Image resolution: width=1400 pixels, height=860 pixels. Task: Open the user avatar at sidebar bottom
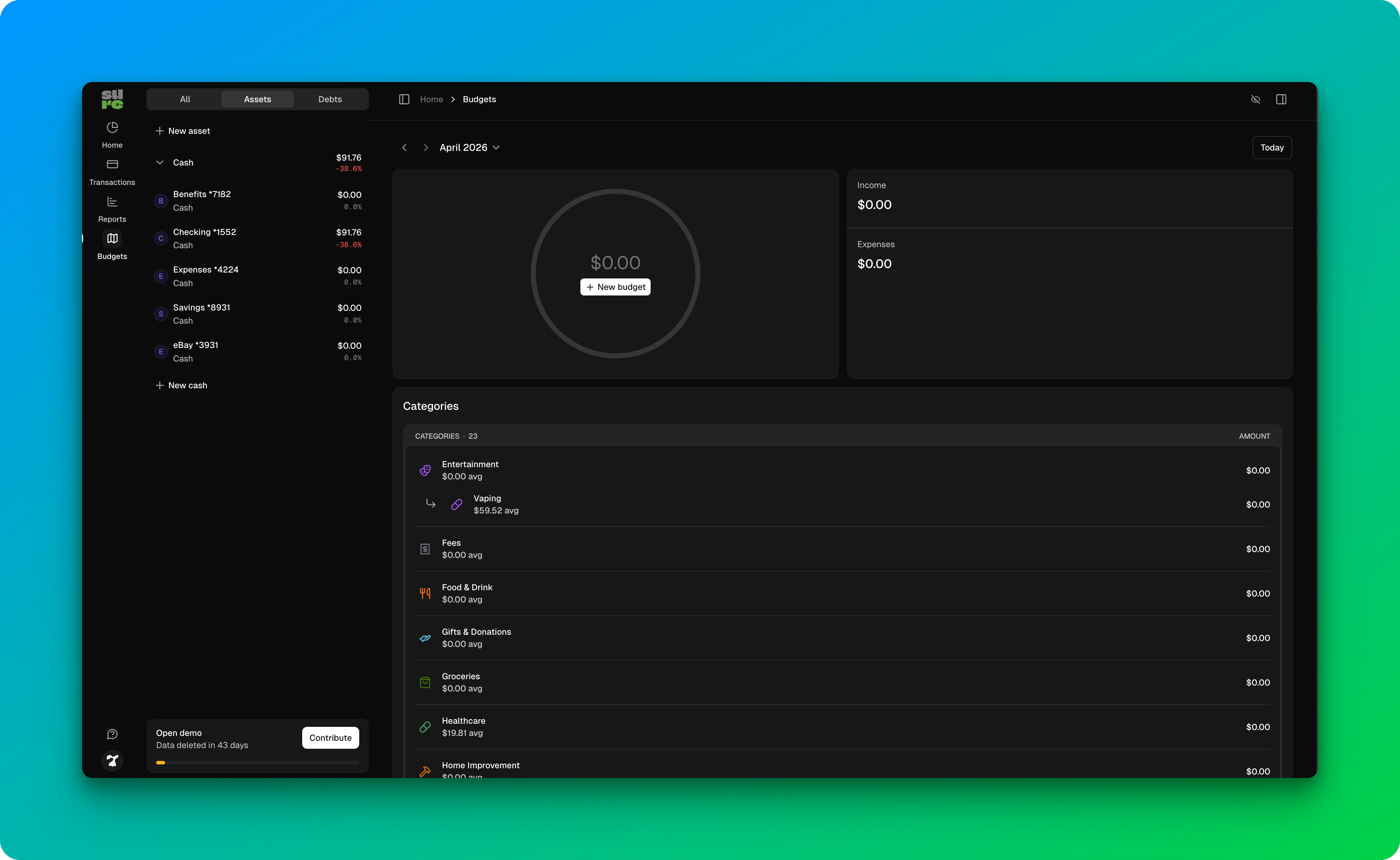click(112, 761)
